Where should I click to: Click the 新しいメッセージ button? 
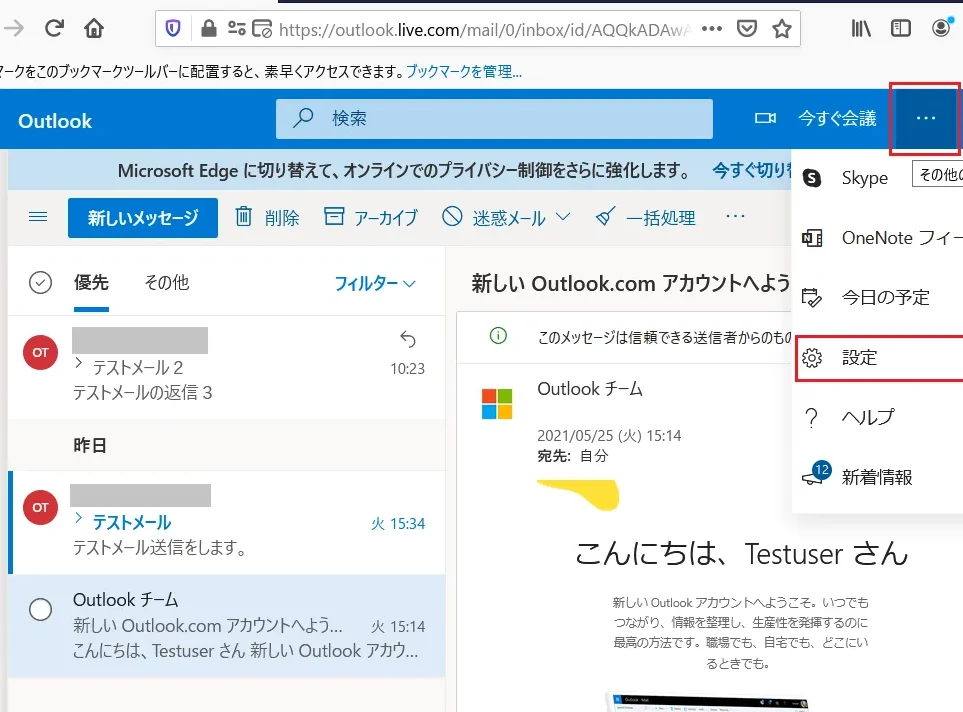[x=143, y=218]
